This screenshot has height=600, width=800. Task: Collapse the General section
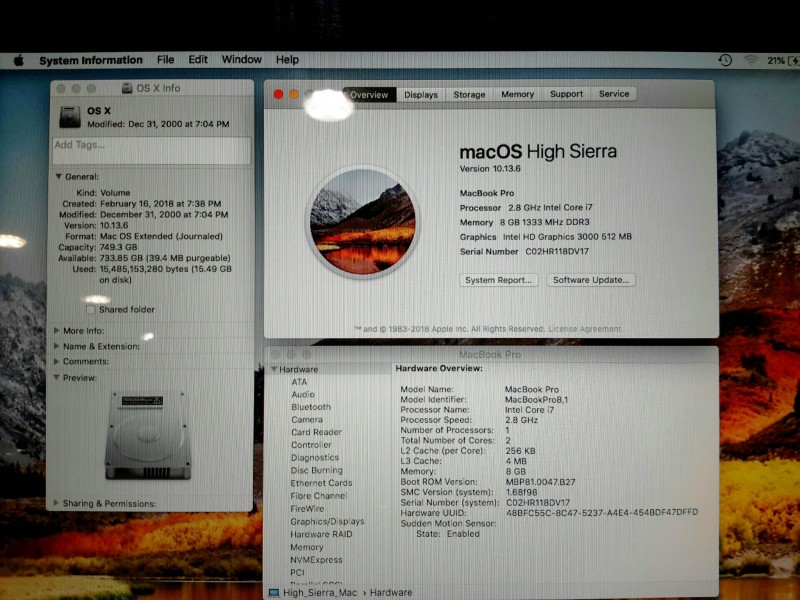pyautogui.click(x=59, y=177)
